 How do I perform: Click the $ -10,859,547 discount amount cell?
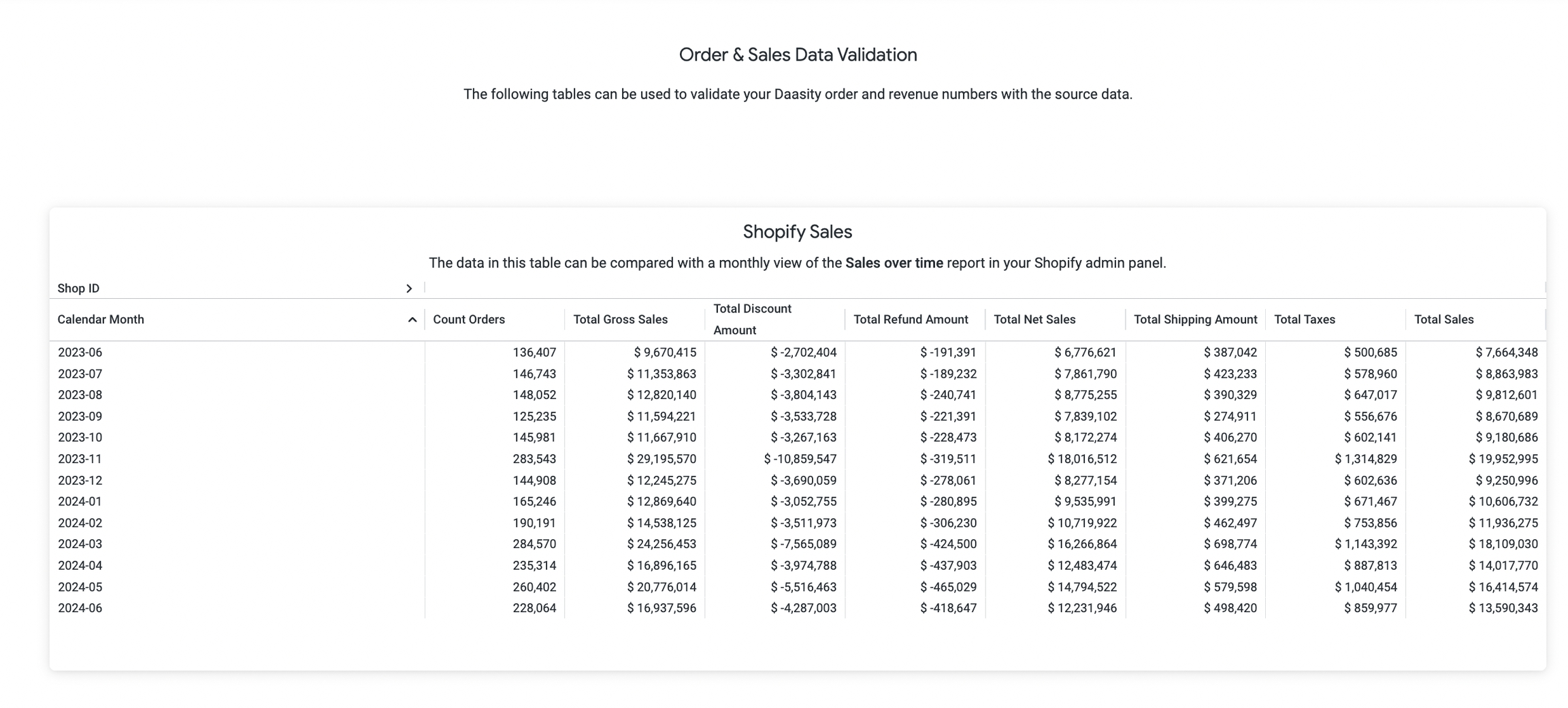pyautogui.click(x=800, y=460)
